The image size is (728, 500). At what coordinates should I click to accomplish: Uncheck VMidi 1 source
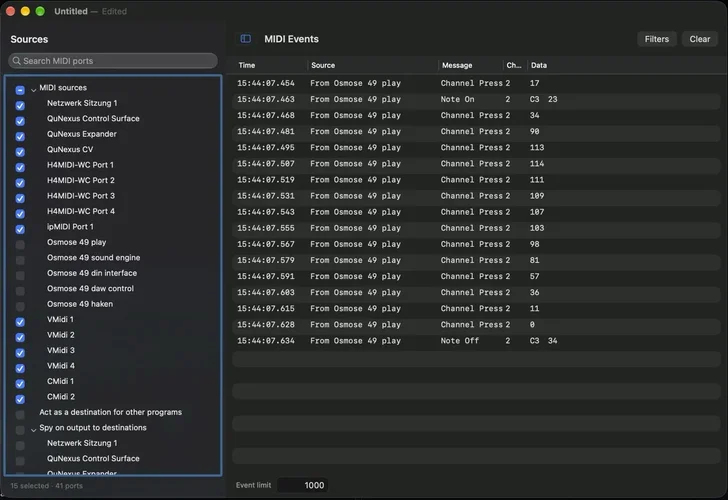(x=20, y=322)
